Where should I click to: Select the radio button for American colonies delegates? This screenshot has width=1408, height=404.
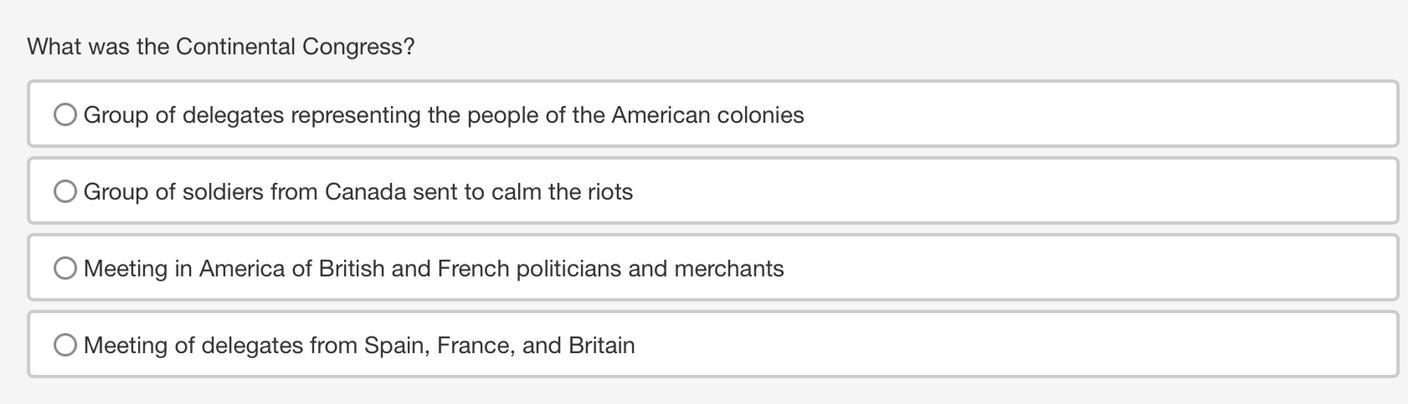coord(65,115)
